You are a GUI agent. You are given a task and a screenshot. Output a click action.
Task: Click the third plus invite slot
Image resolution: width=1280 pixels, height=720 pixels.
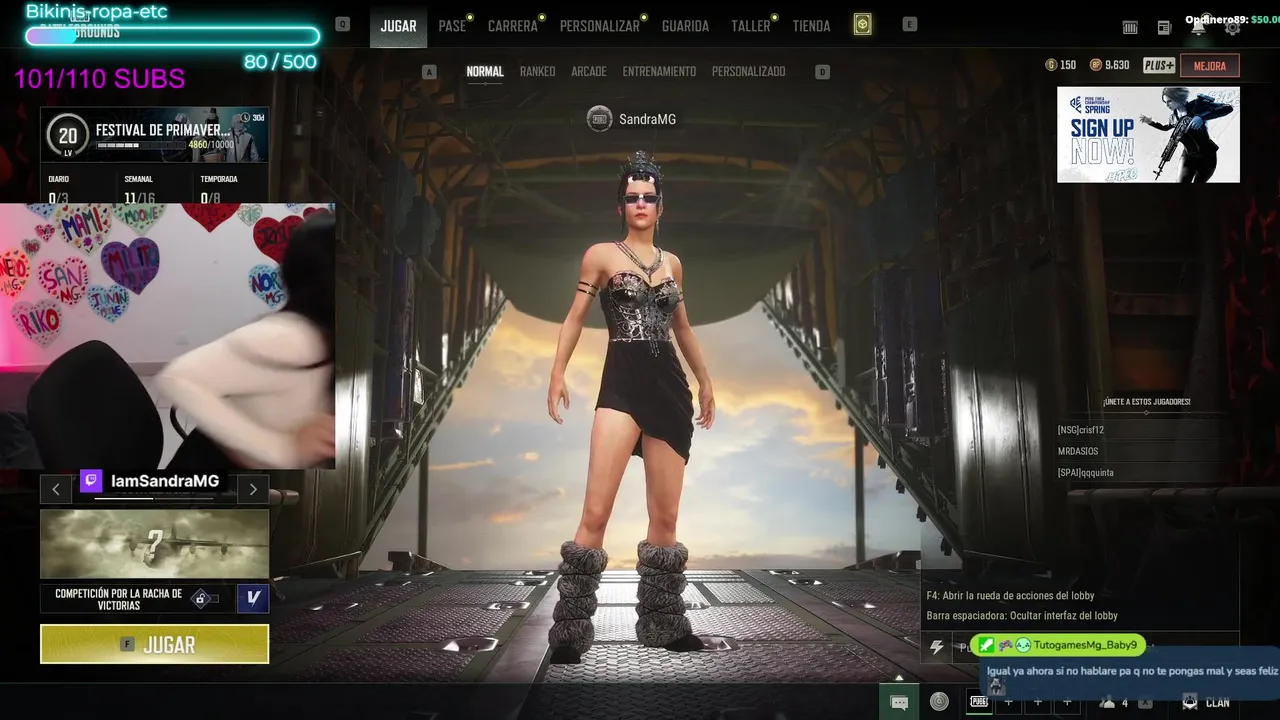point(1067,702)
